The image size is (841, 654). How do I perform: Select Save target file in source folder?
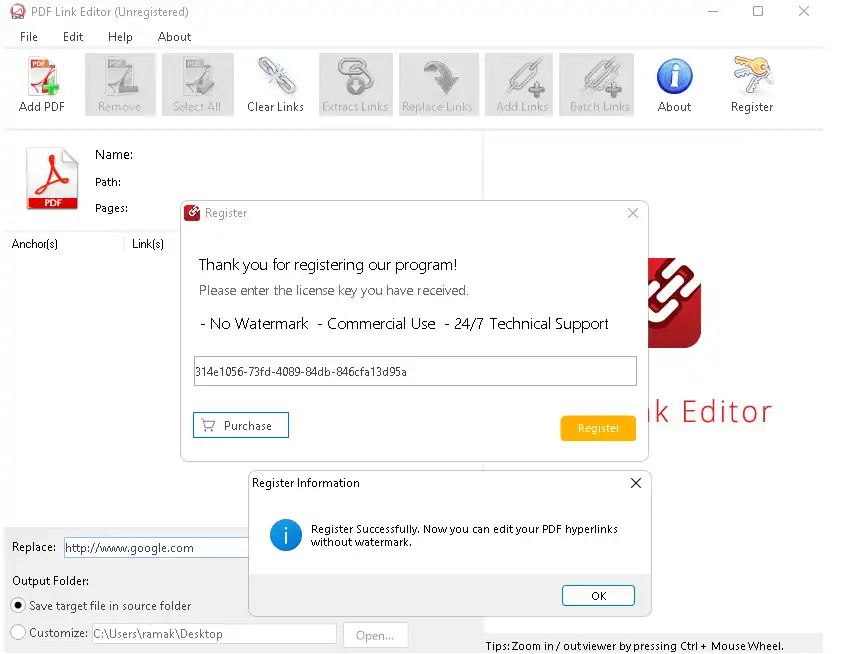(18, 606)
